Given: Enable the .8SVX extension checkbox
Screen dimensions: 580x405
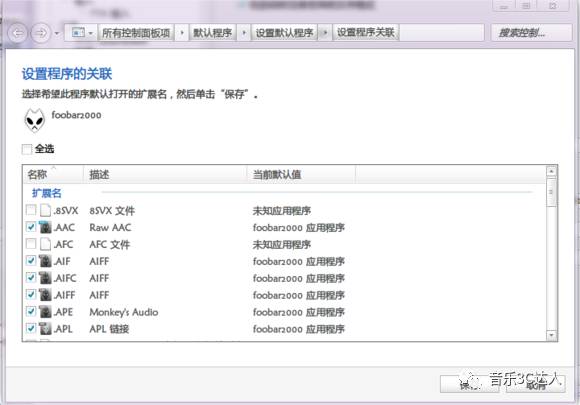Looking at the screenshot, I should (x=31, y=210).
